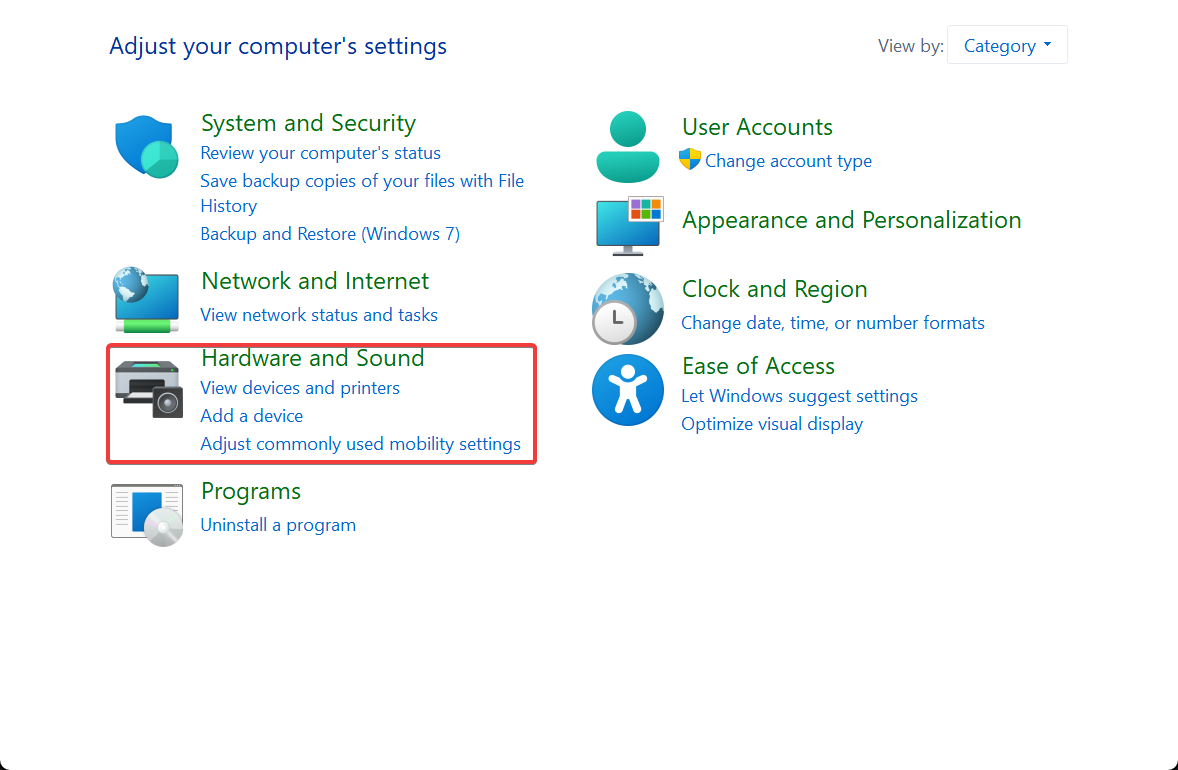Open System and Security heading

308,122
